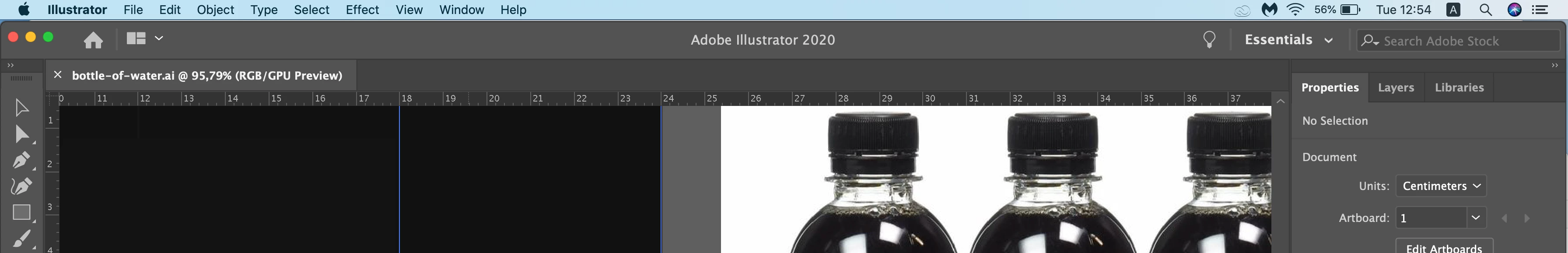Expand the Artboard number dropdown arrow
This screenshot has height=253, width=1568.
[x=1476, y=218]
